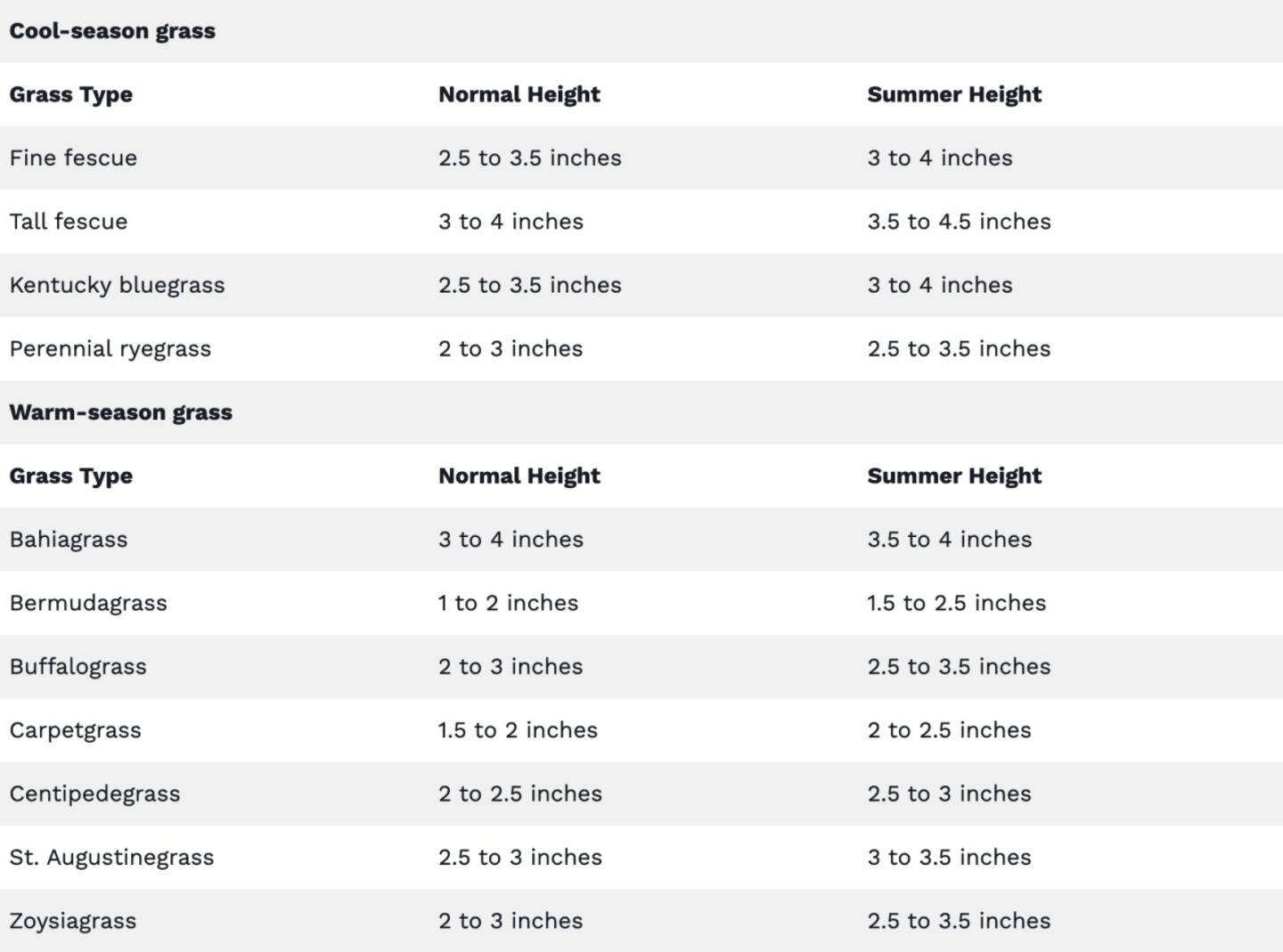Viewport: 1283px width, 952px height.
Task: Click the Carpetgrass row label
Action: tap(76, 730)
